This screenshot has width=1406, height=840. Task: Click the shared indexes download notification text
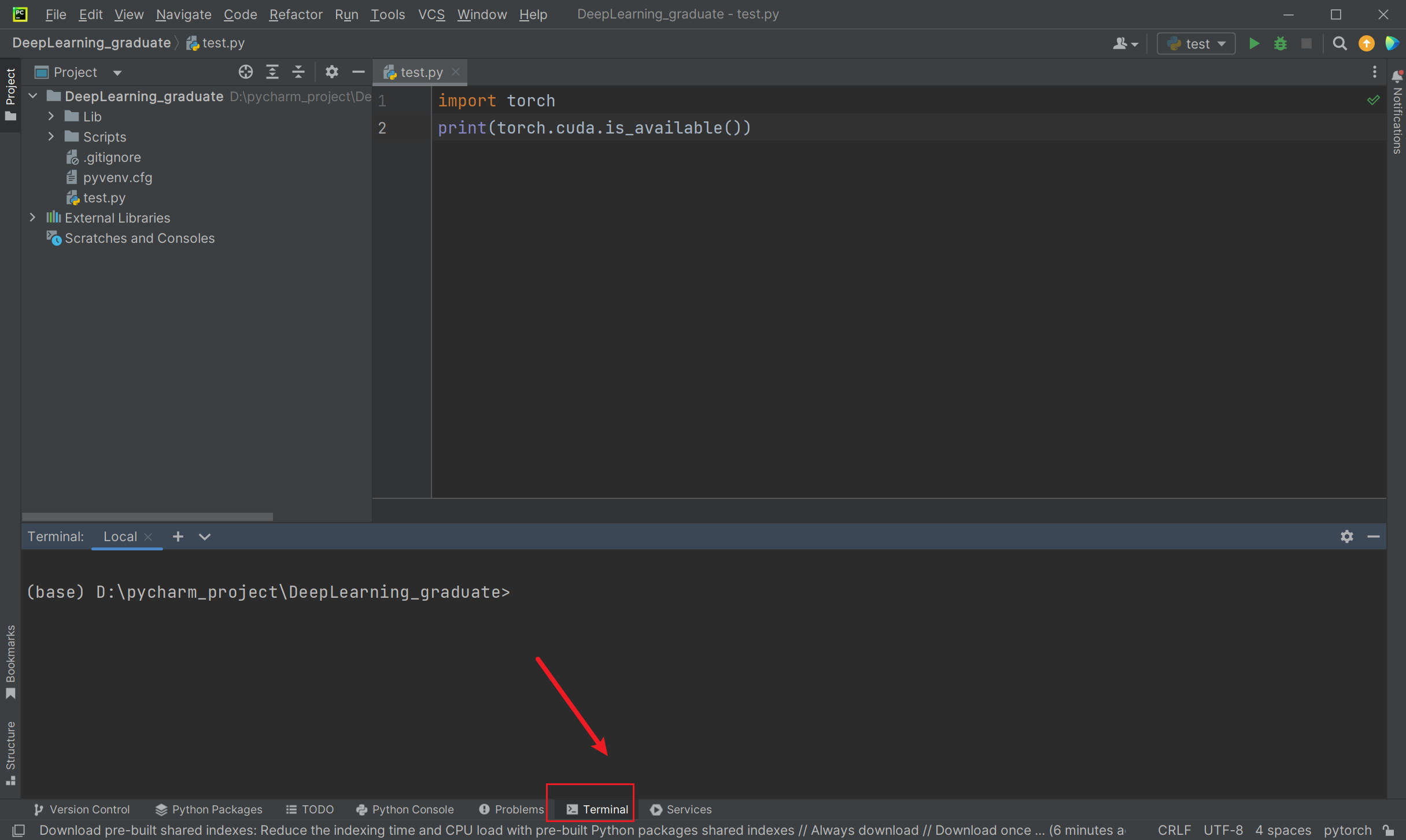pyautogui.click(x=582, y=831)
